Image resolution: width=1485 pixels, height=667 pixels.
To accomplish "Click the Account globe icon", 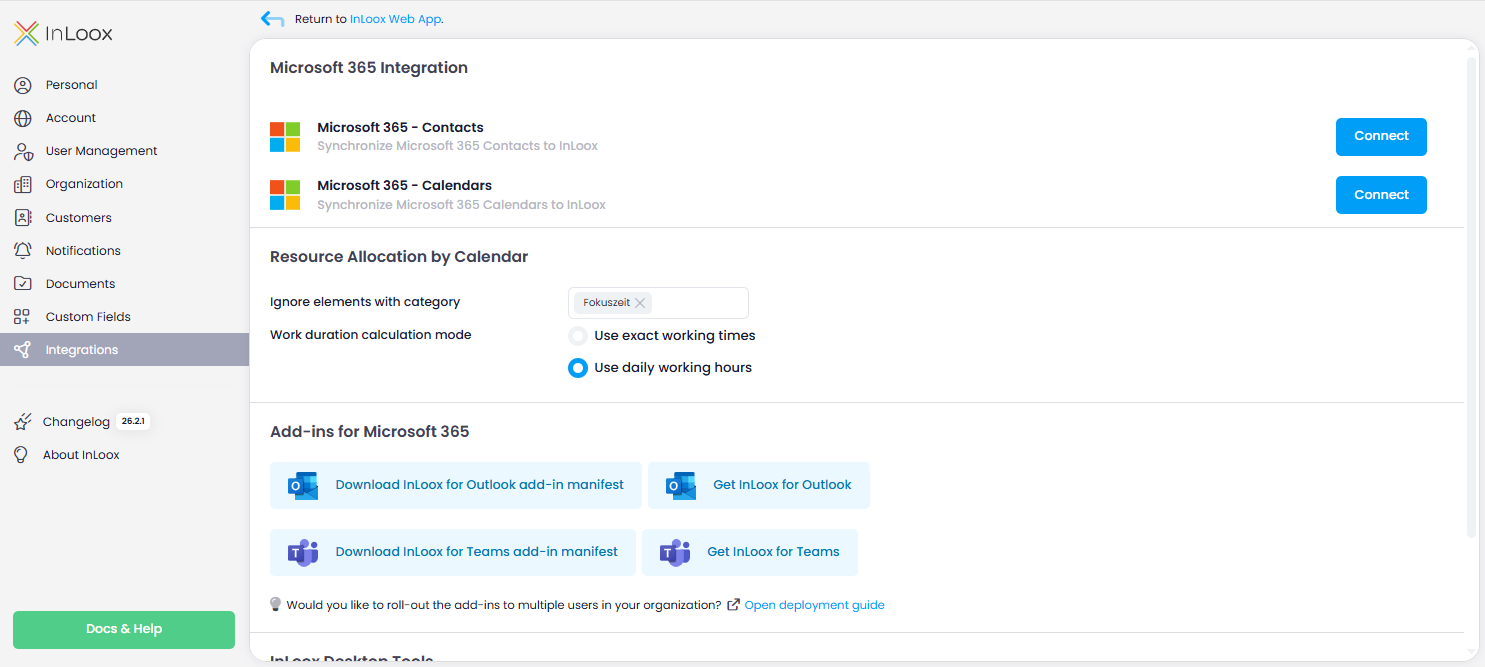I will point(23,118).
